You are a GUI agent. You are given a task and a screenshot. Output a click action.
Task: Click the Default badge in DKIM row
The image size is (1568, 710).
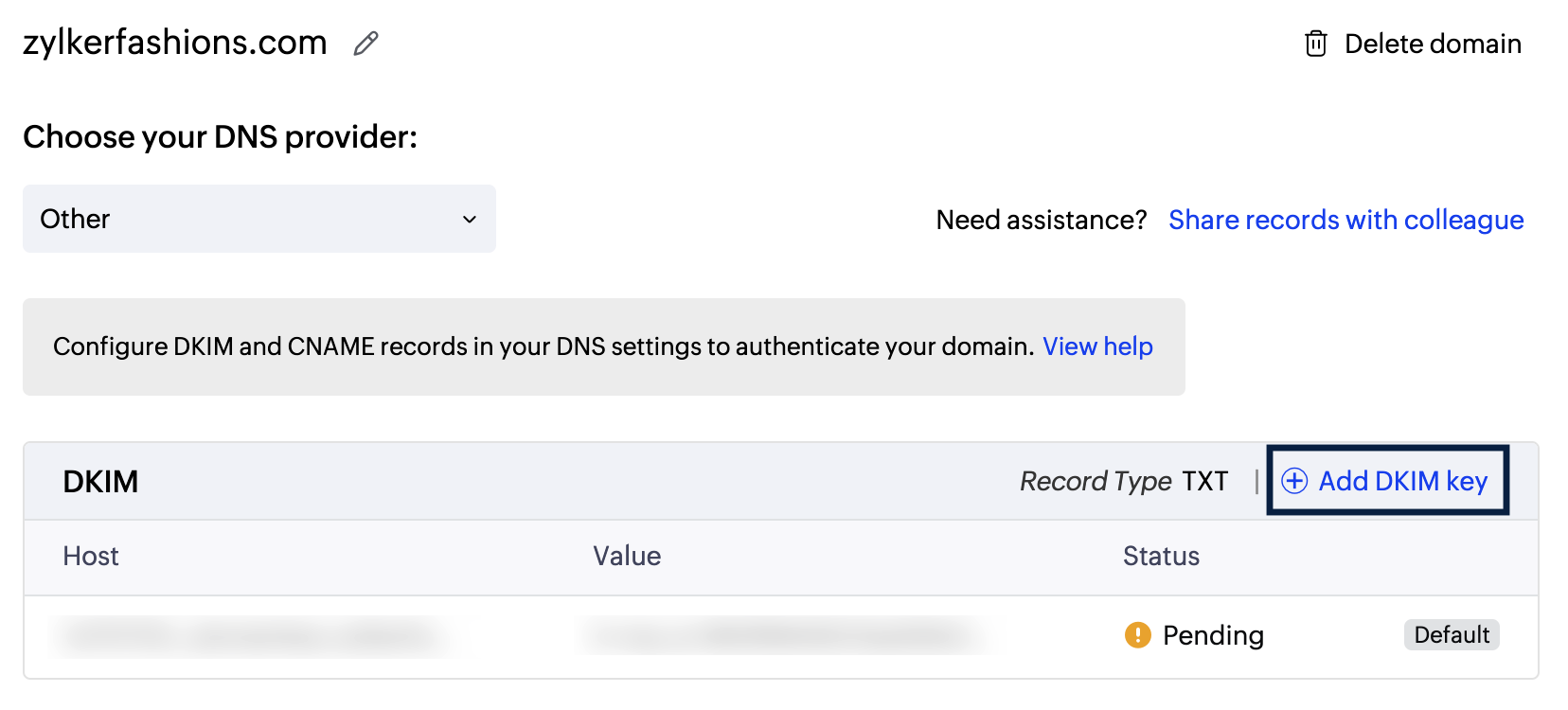pos(1452,635)
